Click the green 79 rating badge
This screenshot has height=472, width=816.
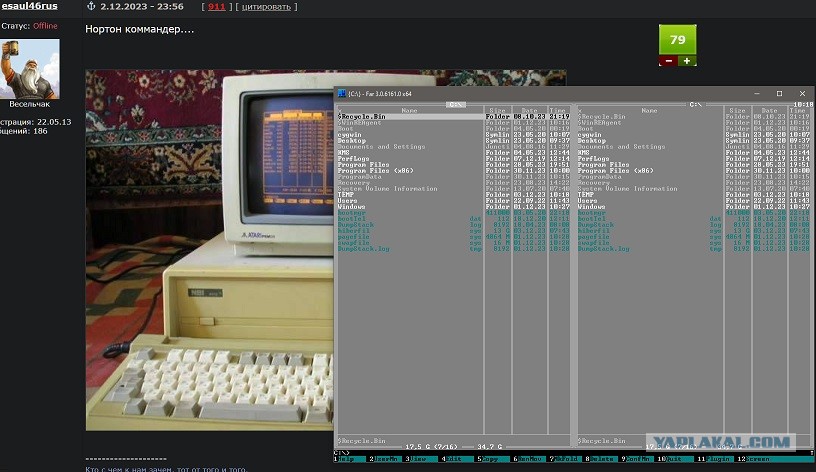click(x=678, y=40)
